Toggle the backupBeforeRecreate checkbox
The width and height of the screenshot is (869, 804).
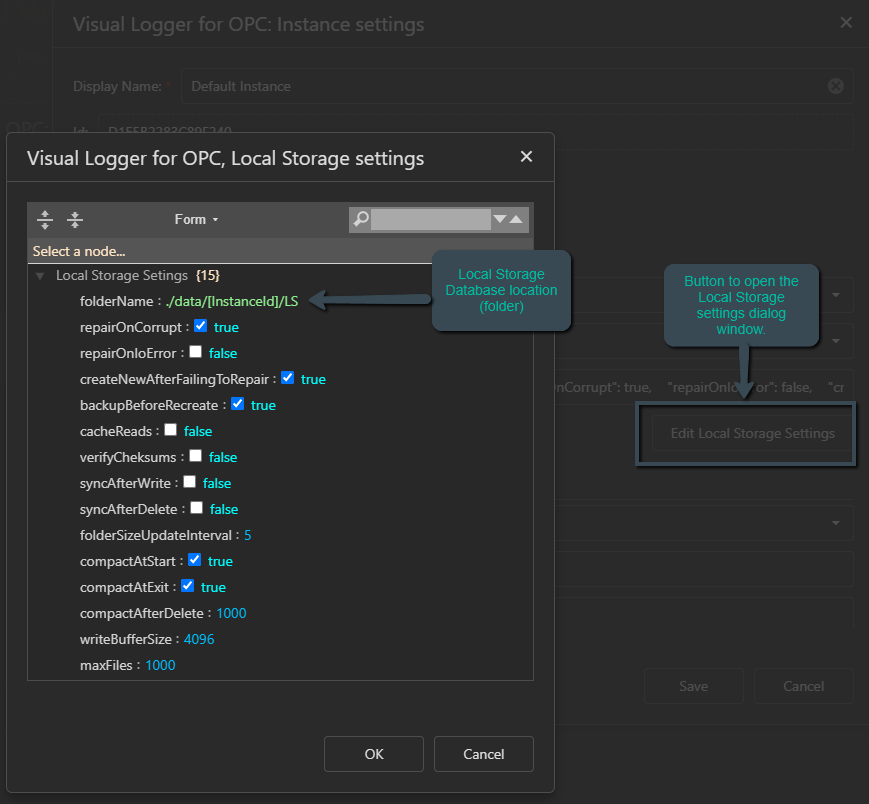click(237, 404)
